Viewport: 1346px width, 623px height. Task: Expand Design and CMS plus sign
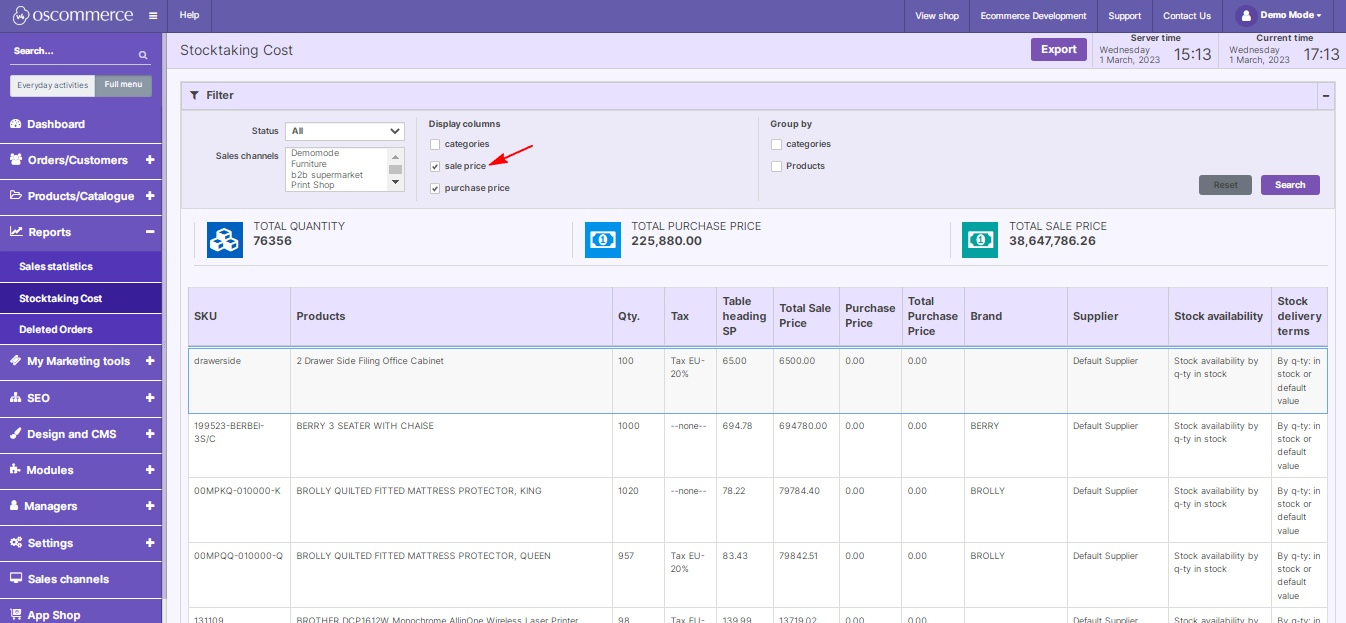[150, 434]
